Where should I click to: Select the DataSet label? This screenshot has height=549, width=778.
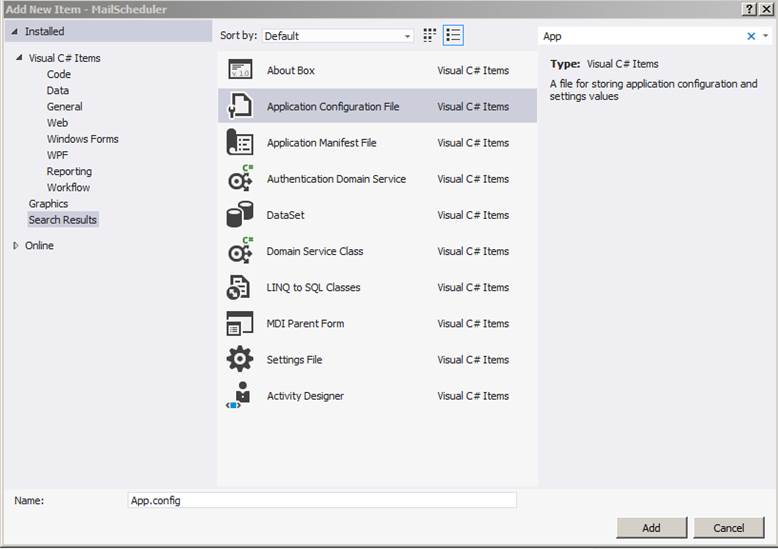(x=285, y=215)
